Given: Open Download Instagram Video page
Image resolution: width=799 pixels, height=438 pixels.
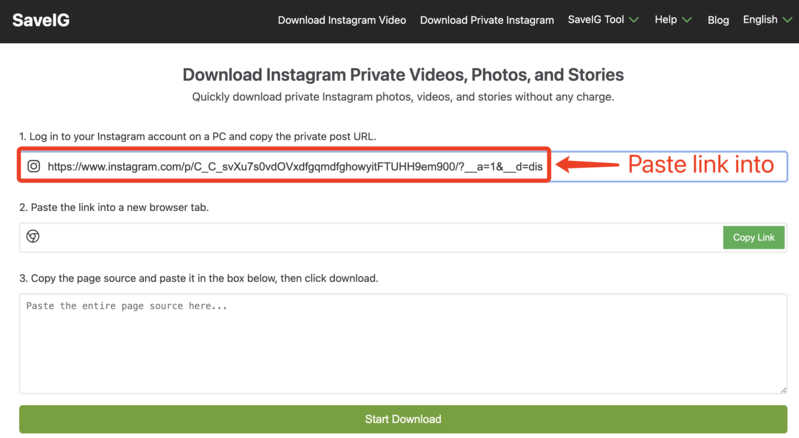Looking at the screenshot, I should coord(341,20).
